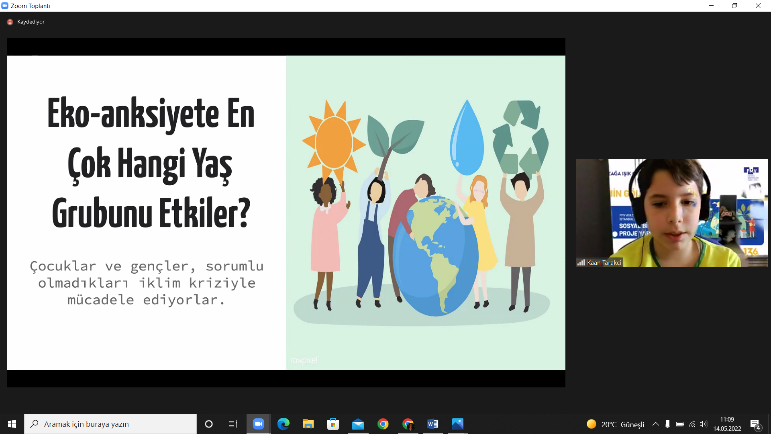Click the shared Eko-anksiyete slide
This screenshot has height=434, width=771.
point(286,212)
